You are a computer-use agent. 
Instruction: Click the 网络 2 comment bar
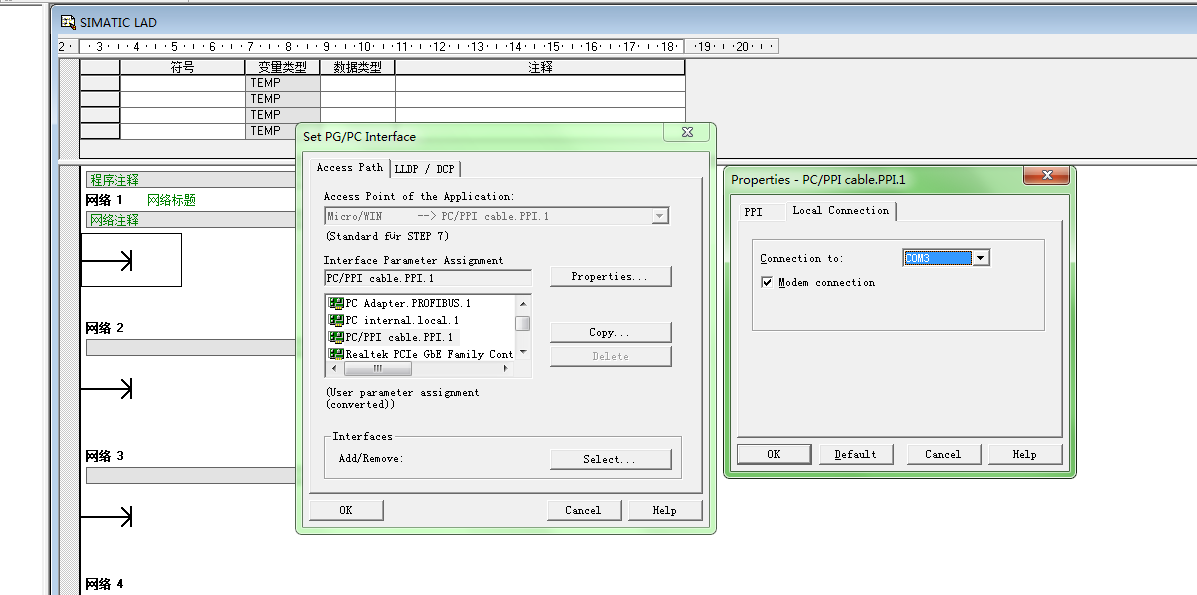tap(191, 348)
